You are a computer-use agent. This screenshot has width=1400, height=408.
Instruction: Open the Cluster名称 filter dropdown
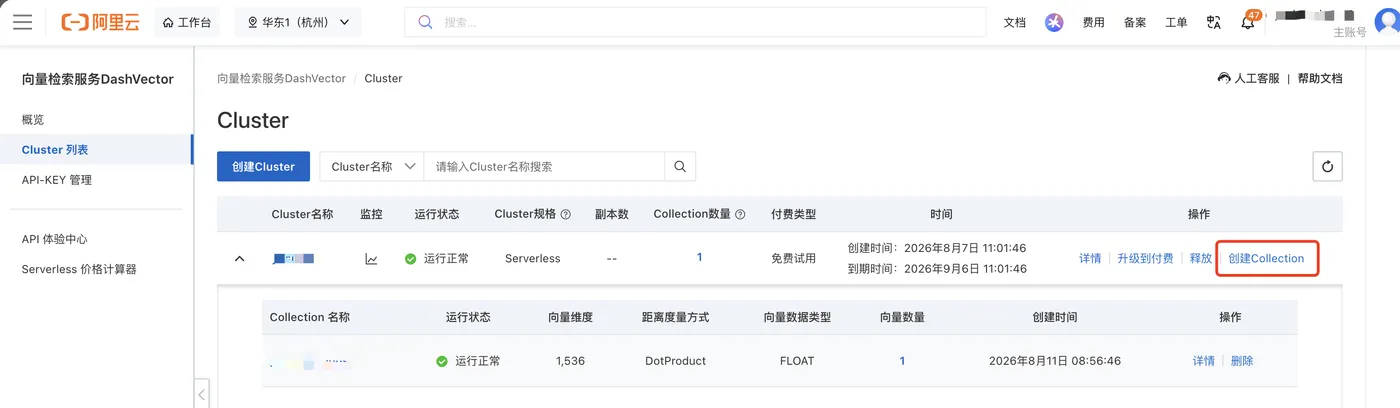(x=372, y=167)
